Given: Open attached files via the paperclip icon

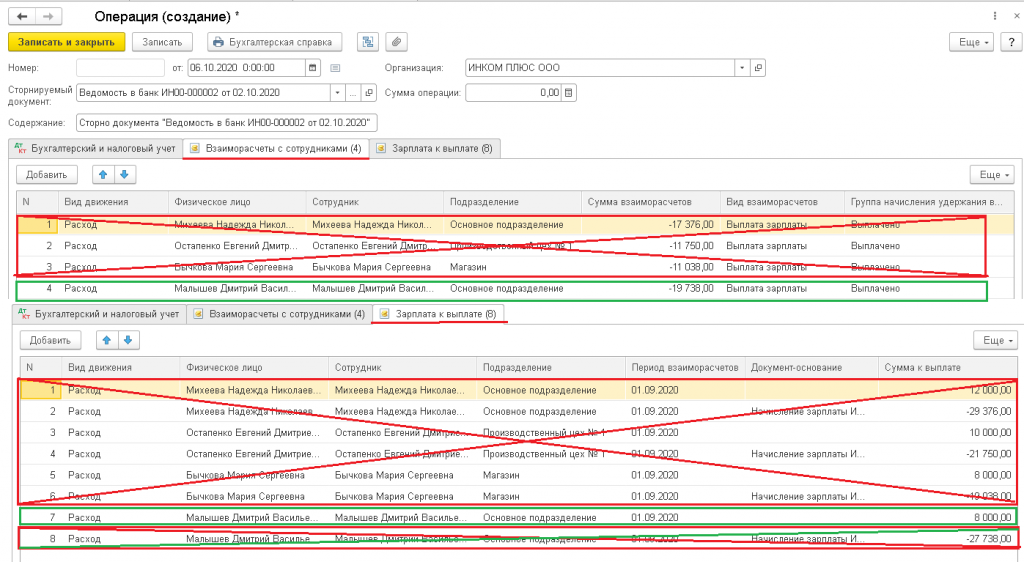Looking at the screenshot, I should [x=396, y=42].
